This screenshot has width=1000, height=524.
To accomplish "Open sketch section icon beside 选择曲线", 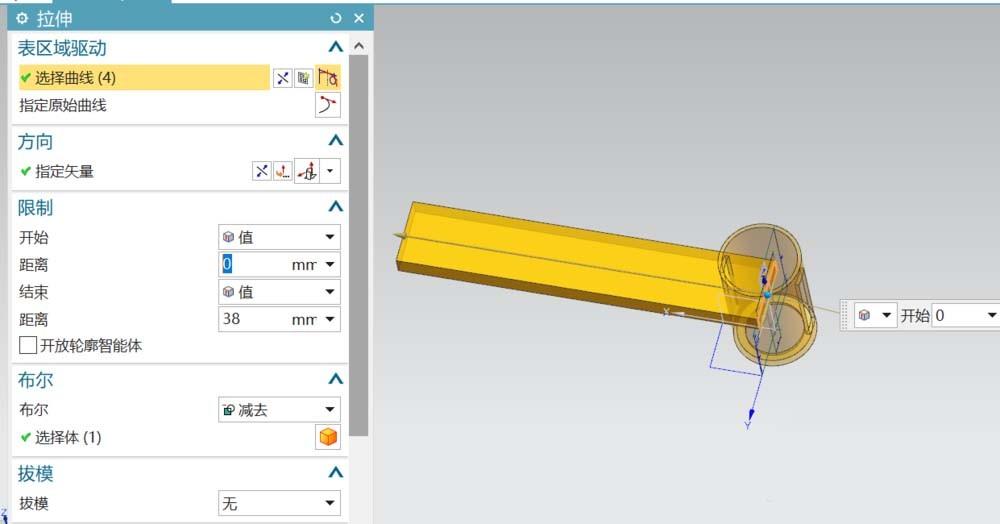I will point(304,78).
